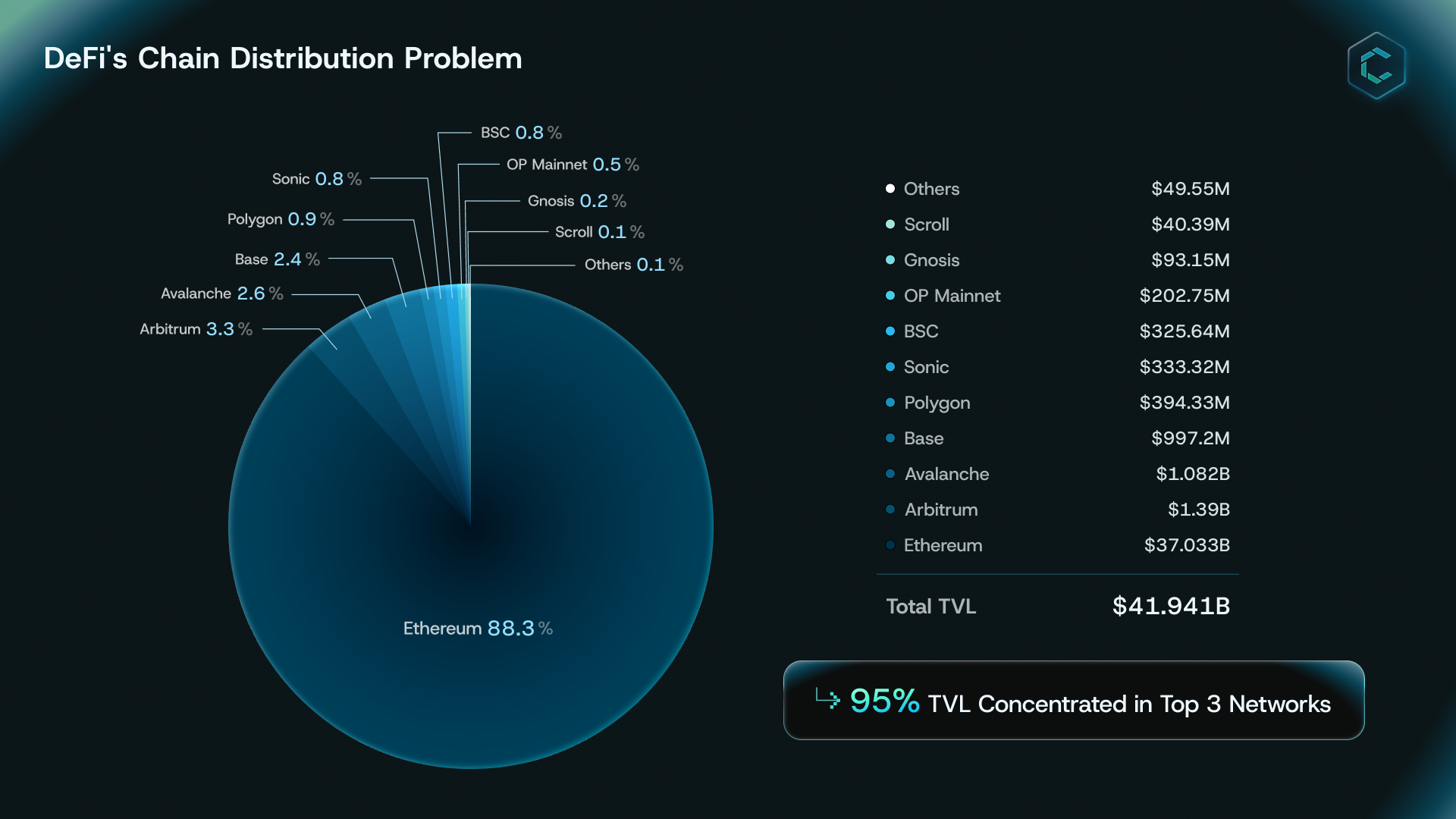Select the Avalanche 2.6% pie label
Viewport: 1456px width, 819px height.
click(221, 293)
